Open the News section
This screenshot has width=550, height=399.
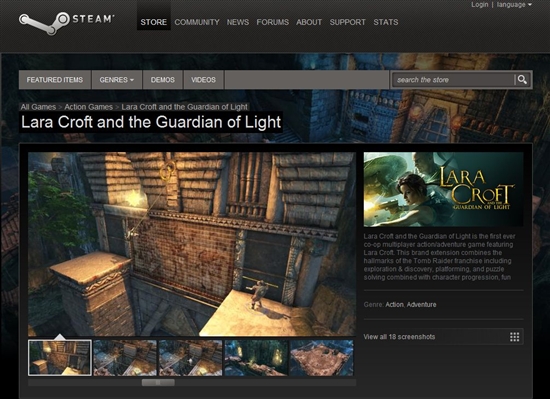pyautogui.click(x=238, y=22)
